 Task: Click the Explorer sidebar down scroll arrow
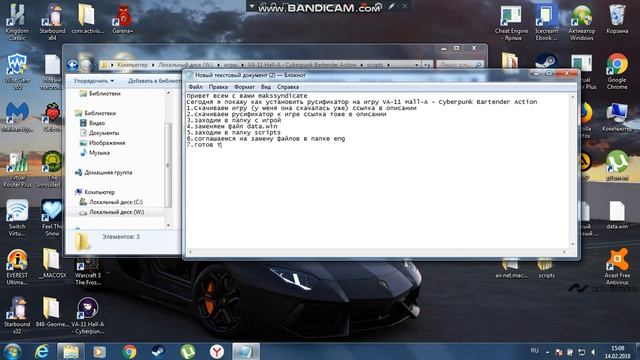168,225
